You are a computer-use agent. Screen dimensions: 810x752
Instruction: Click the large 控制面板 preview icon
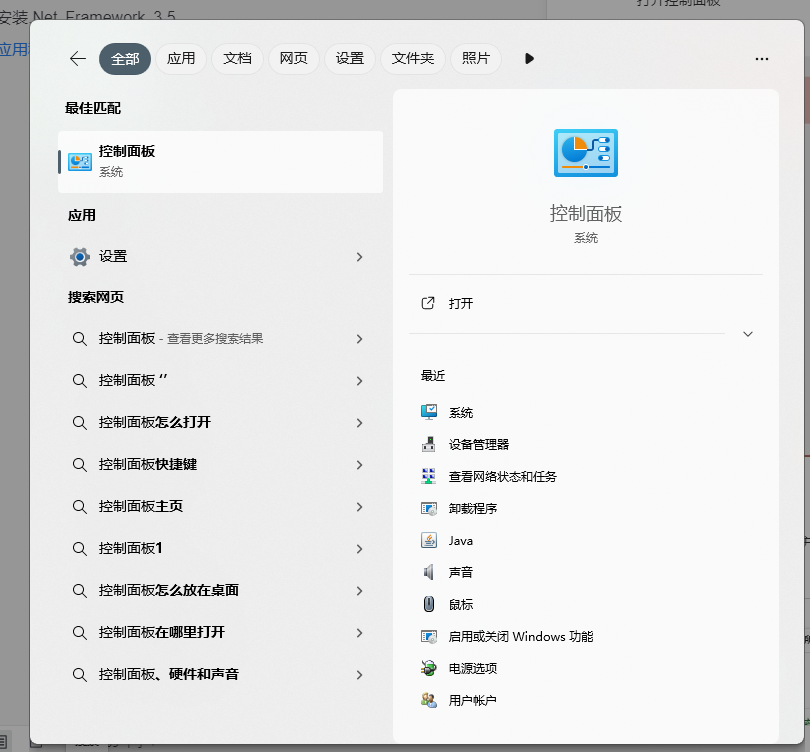(x=585, y=152)
